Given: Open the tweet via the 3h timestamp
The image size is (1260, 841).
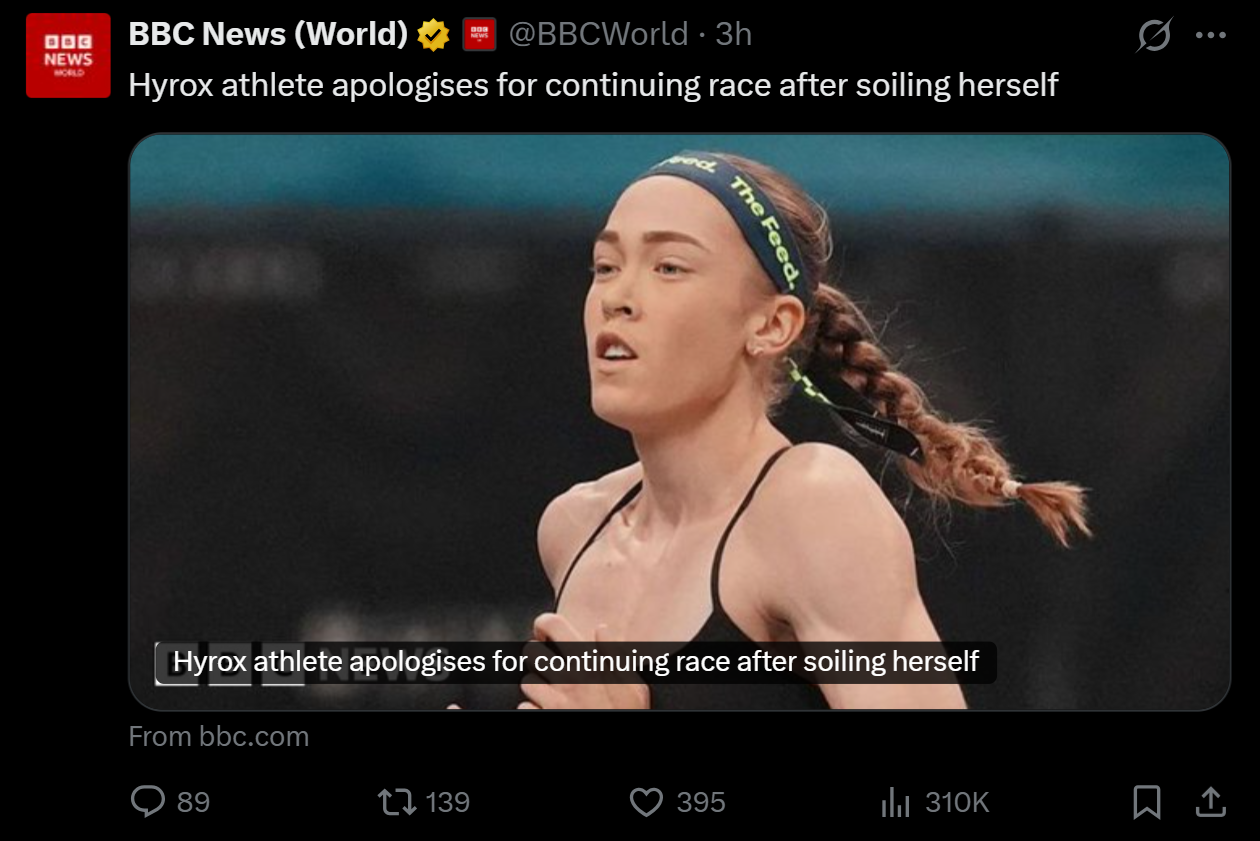Looking at the screenshot, I should (734, 35).
